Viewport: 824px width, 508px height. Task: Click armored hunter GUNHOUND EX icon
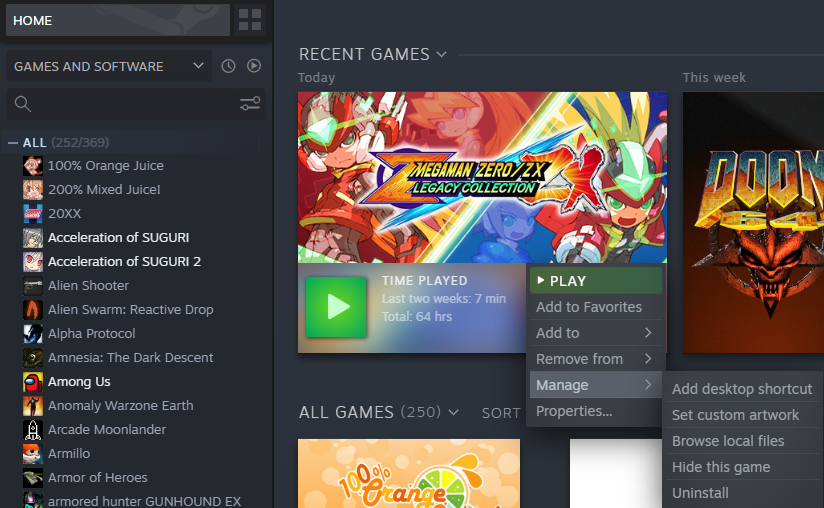(x=33, y=500)
